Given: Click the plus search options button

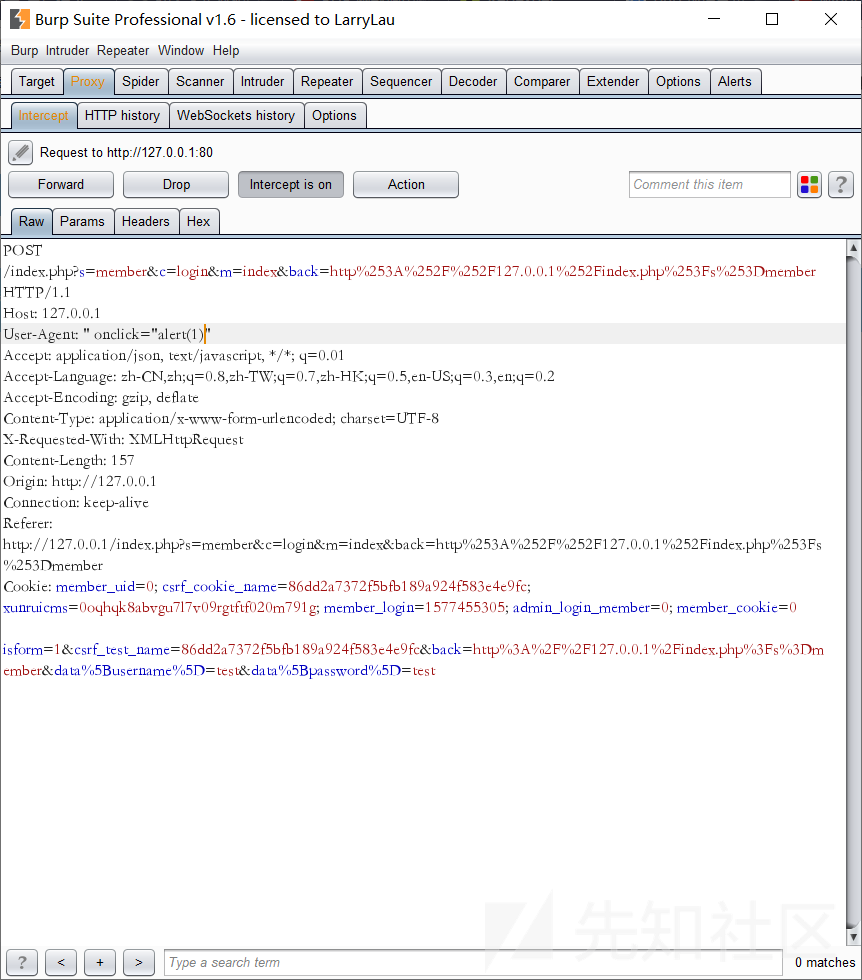Looking at the screenshot, I should coord(99,962).
